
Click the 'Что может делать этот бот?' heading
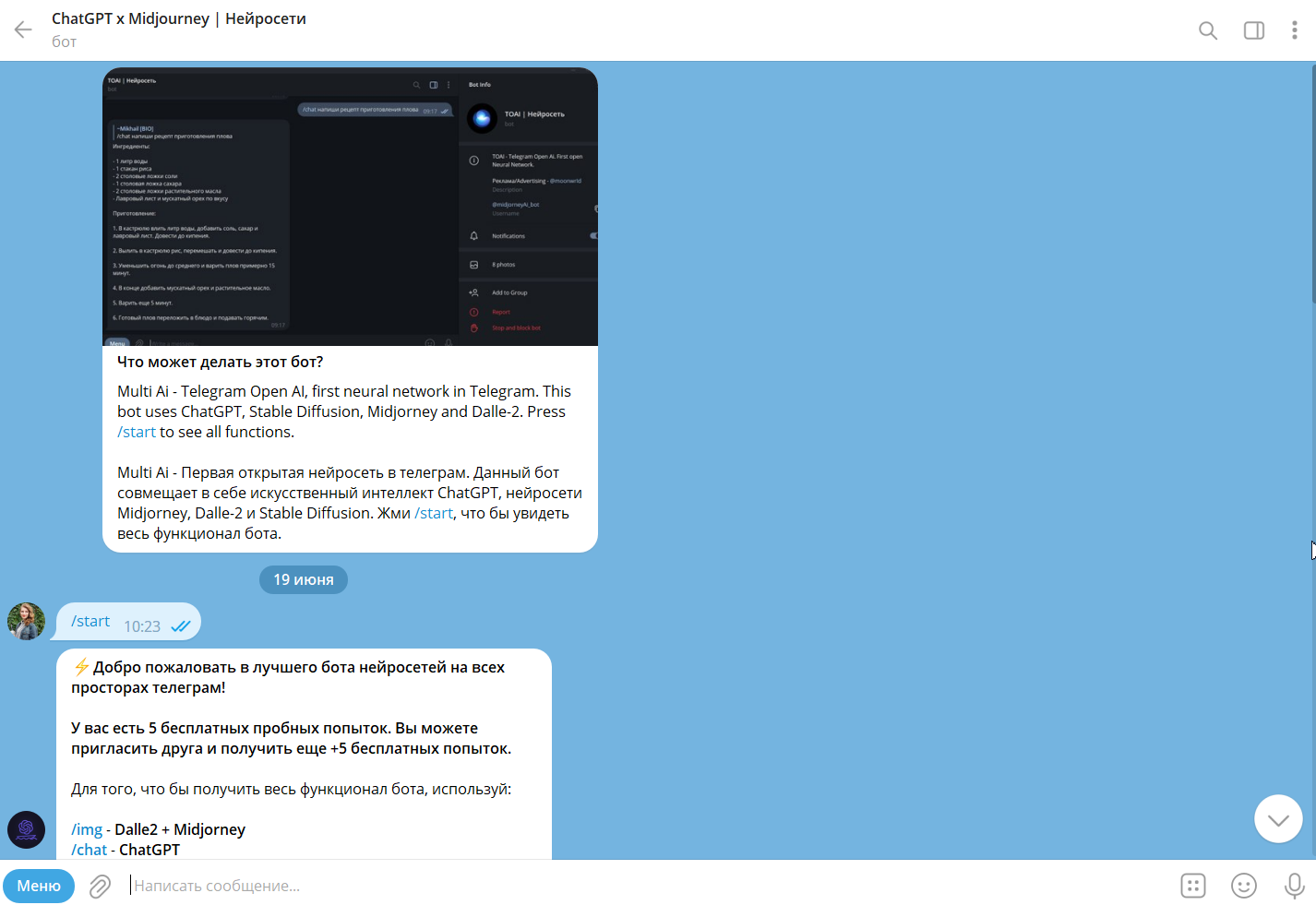pos(220,362)
